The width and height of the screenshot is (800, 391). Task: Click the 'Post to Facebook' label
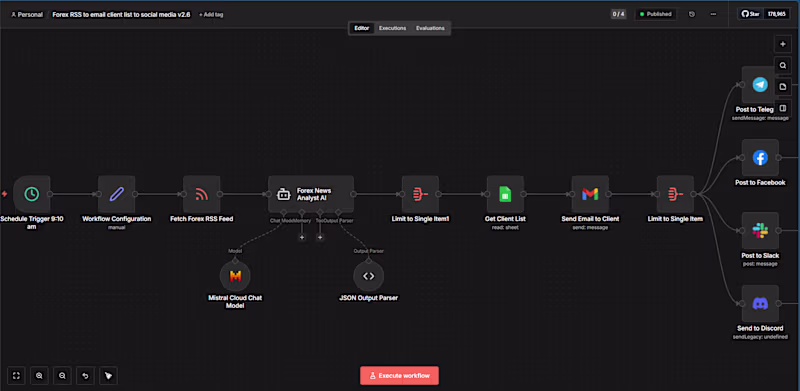tap(760, 183)
